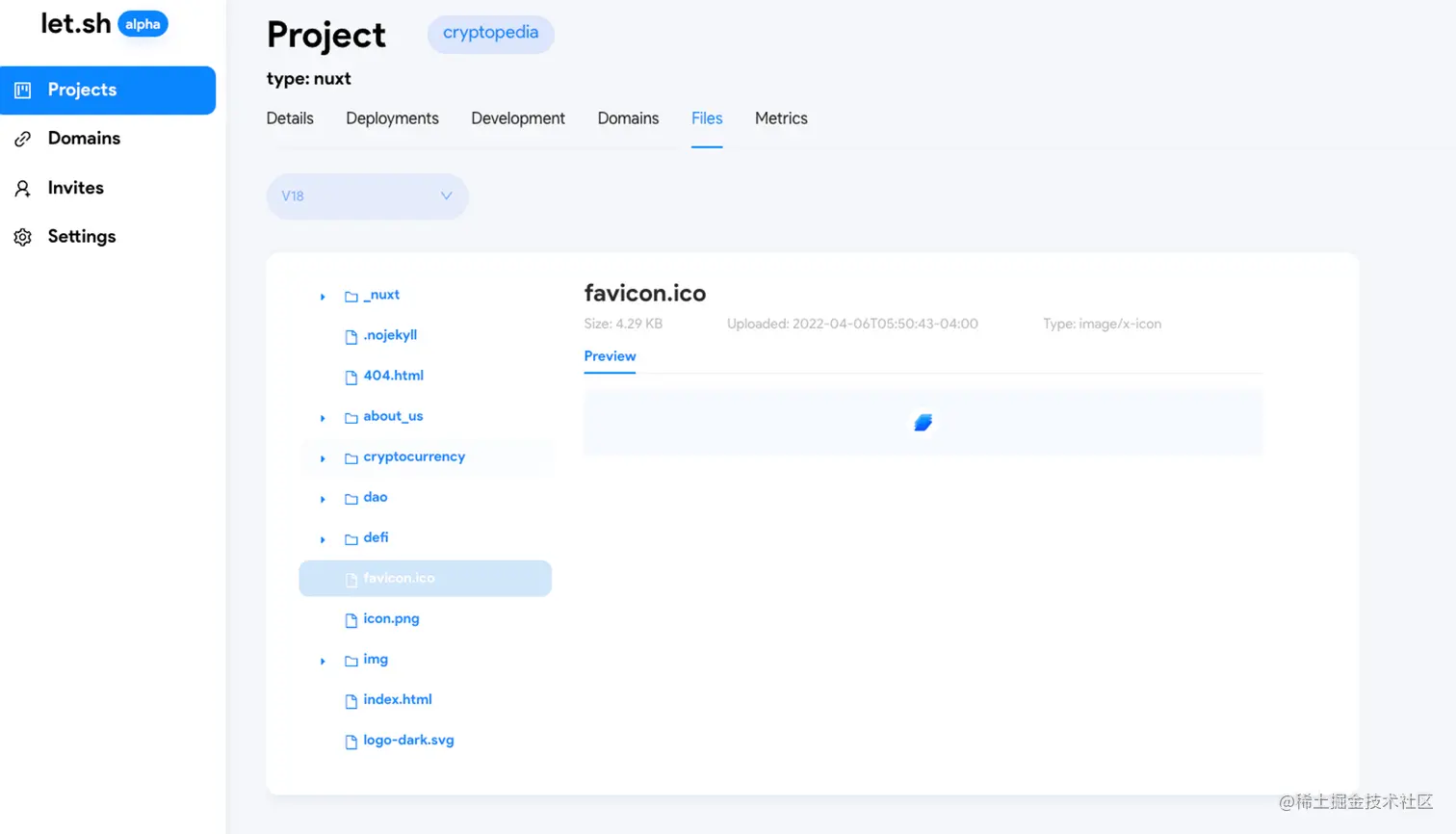
Task: Click the logo-dark.svg file icon
Action: tap(351, 742)
